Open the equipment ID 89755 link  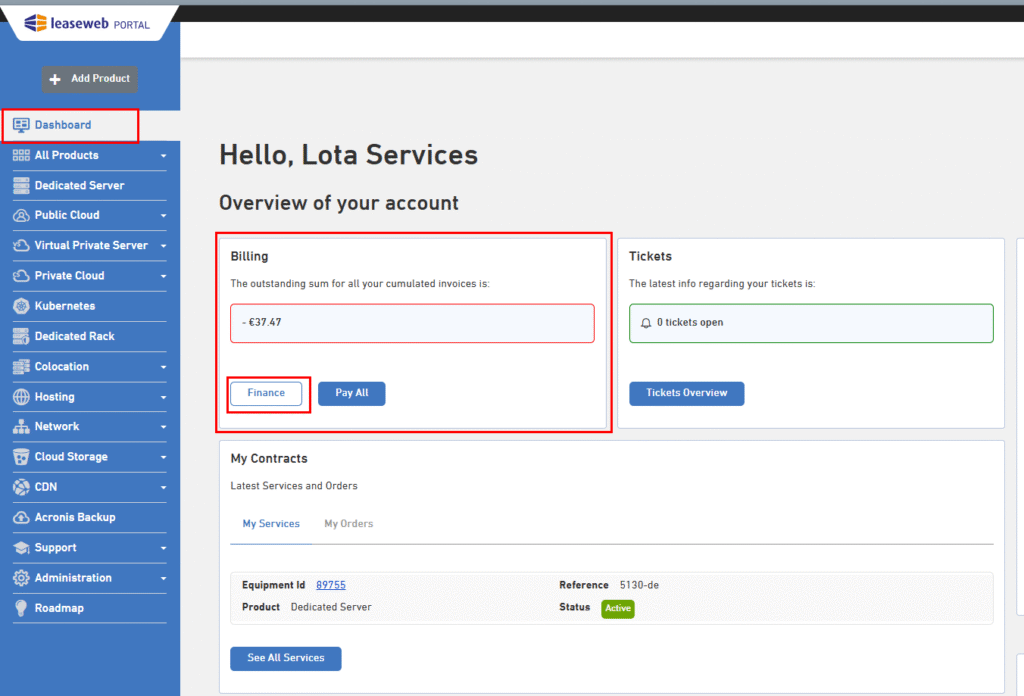330,585
